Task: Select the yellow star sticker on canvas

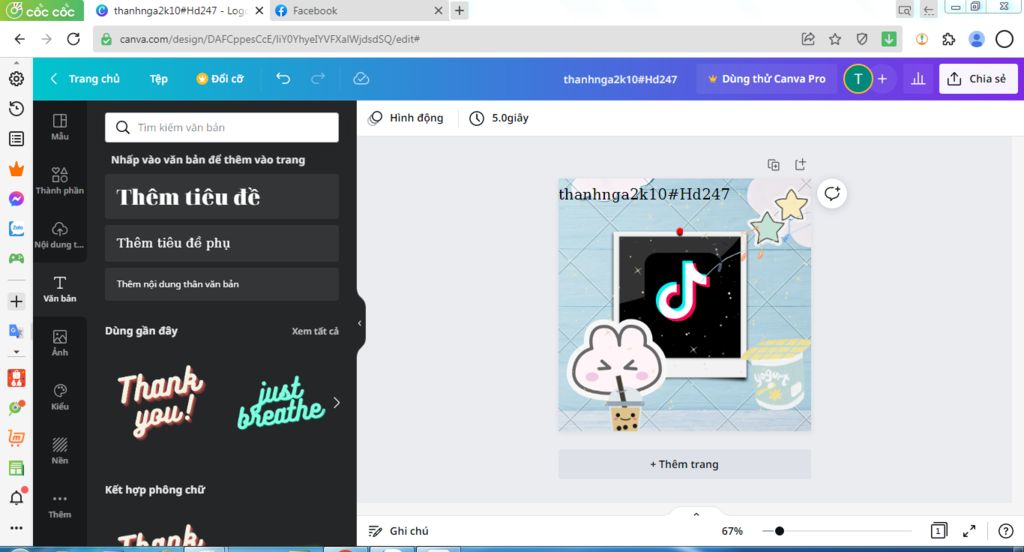Action: click(791, 204)
